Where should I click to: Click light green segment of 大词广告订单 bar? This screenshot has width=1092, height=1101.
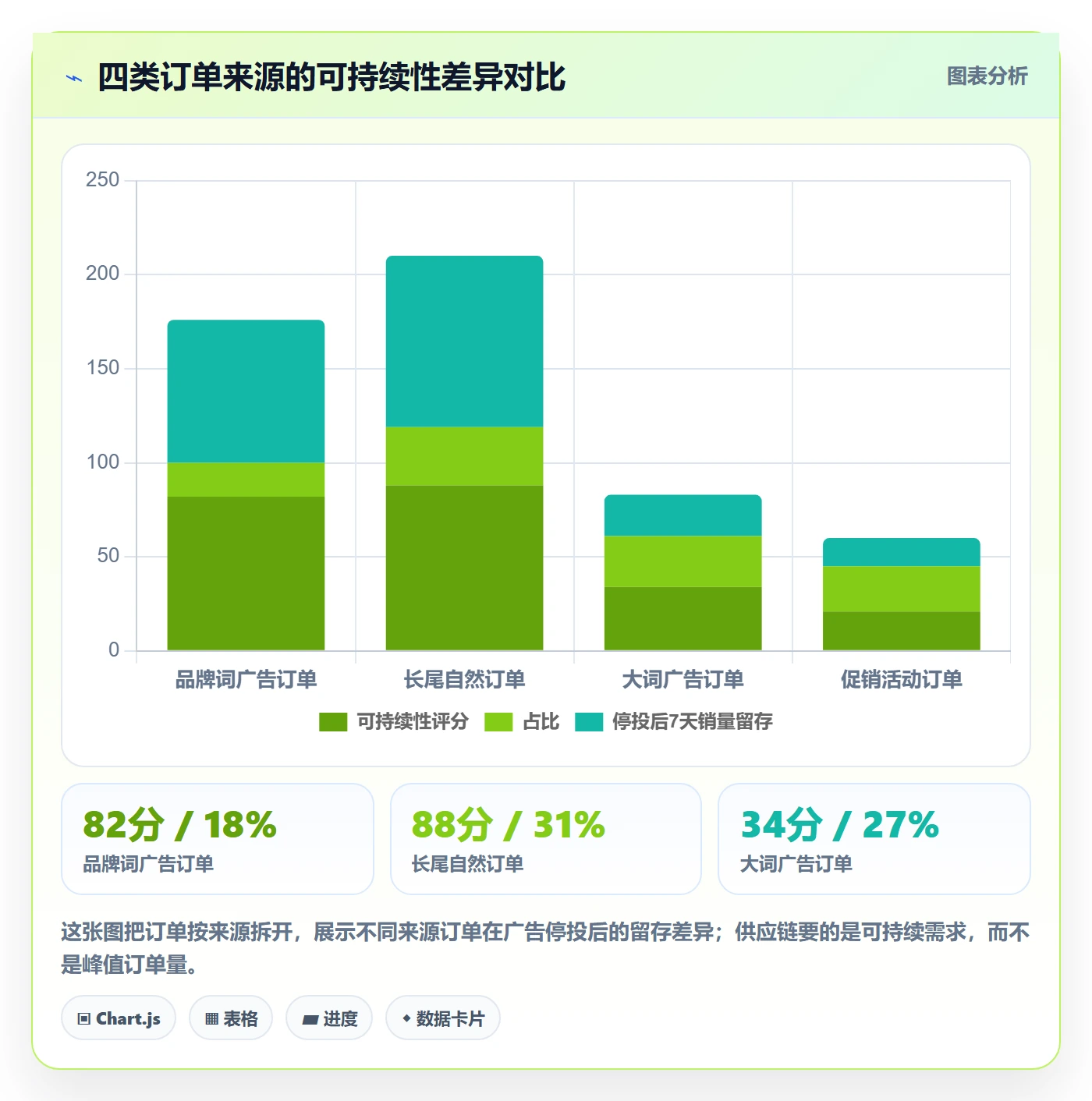click(x=683, y=561)
